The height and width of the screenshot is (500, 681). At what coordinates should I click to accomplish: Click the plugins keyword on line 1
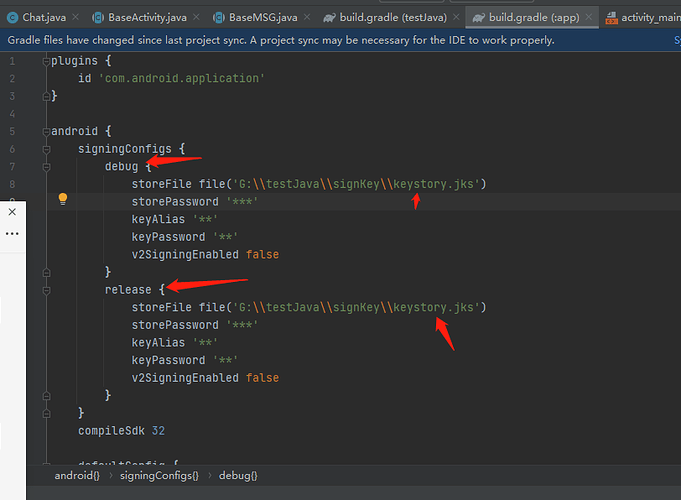[x=74, y=61]
